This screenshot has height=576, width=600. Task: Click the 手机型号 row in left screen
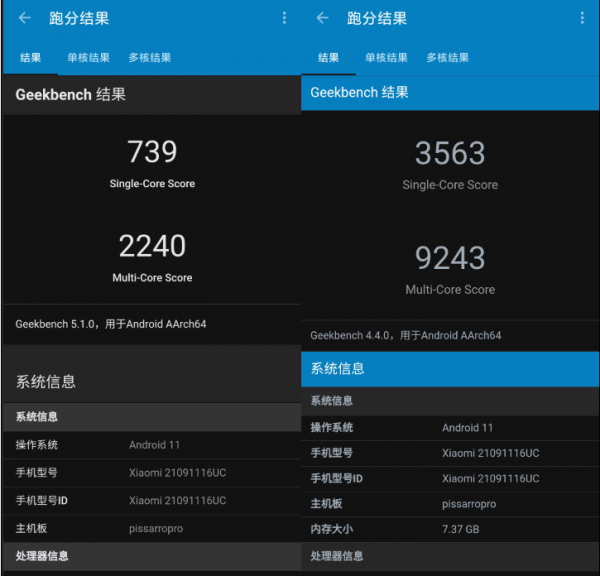(152, 473)
